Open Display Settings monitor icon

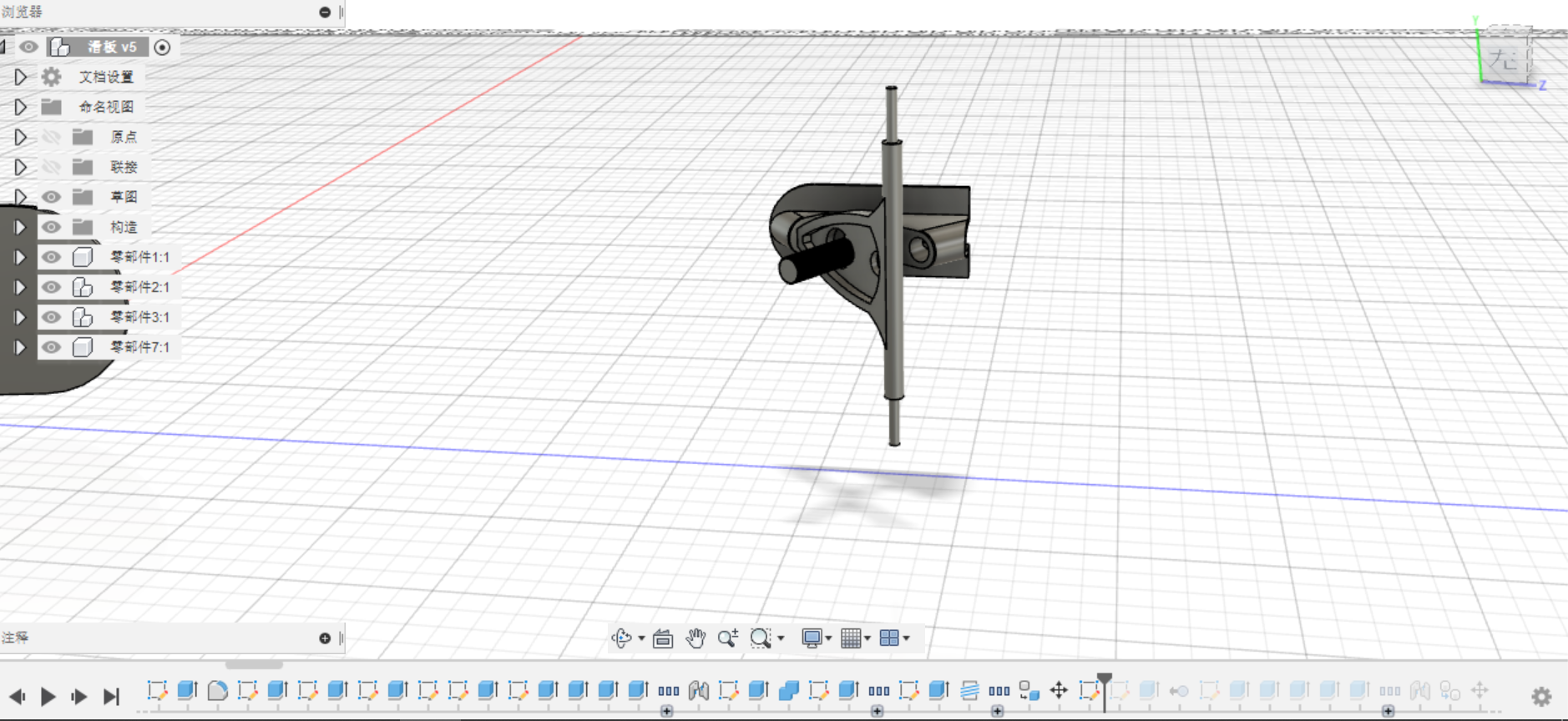812,638
